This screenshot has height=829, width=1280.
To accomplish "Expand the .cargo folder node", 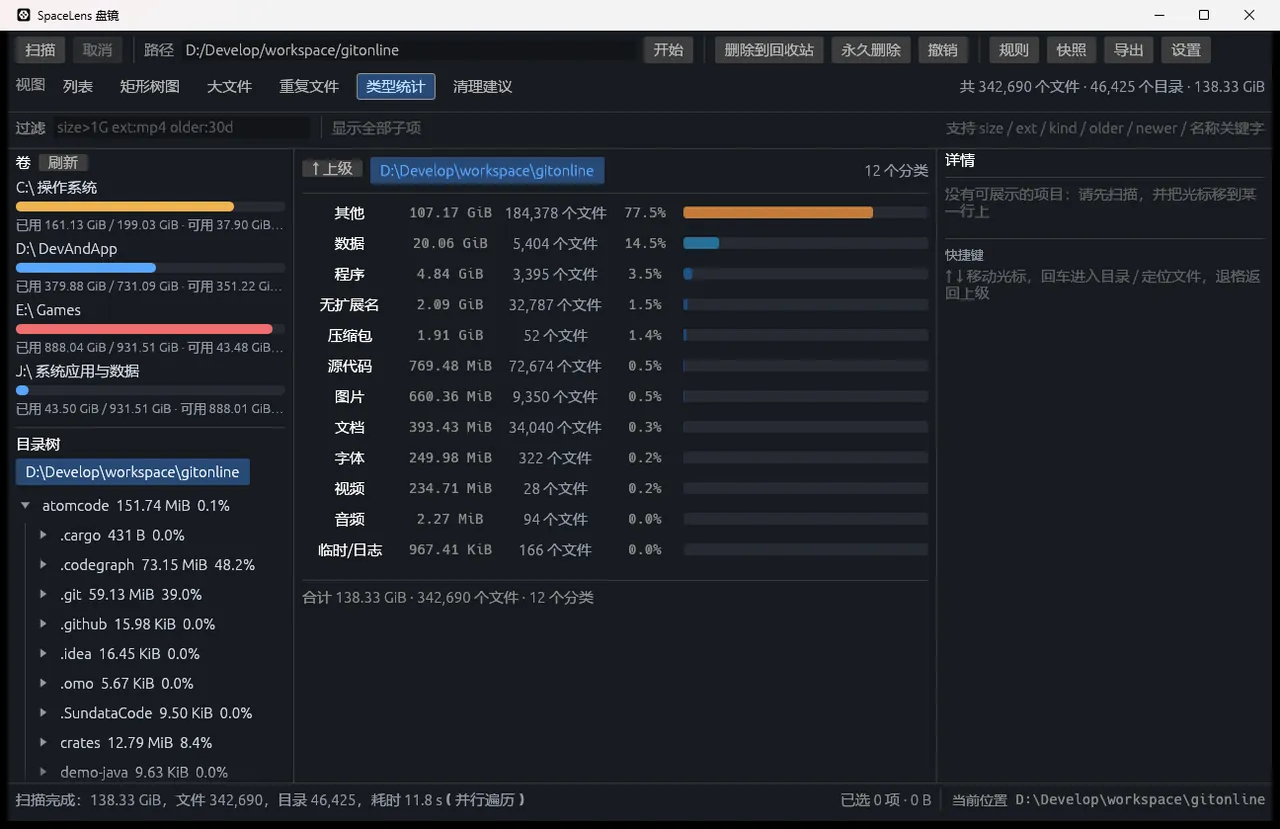I will [x=43, y=535].
